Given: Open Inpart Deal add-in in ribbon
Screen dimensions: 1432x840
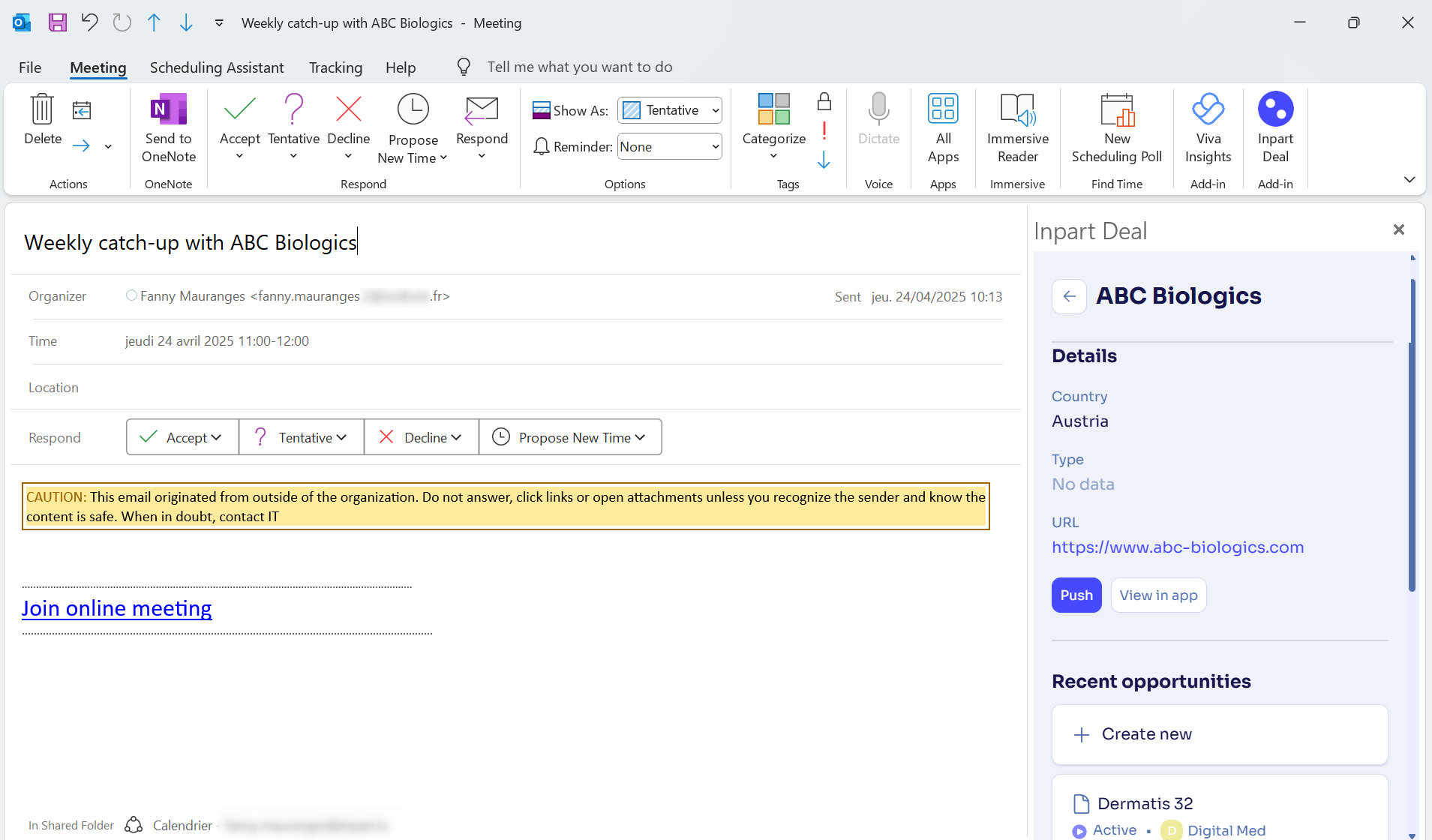Looking at the screenshot, I should [1275, 128].
